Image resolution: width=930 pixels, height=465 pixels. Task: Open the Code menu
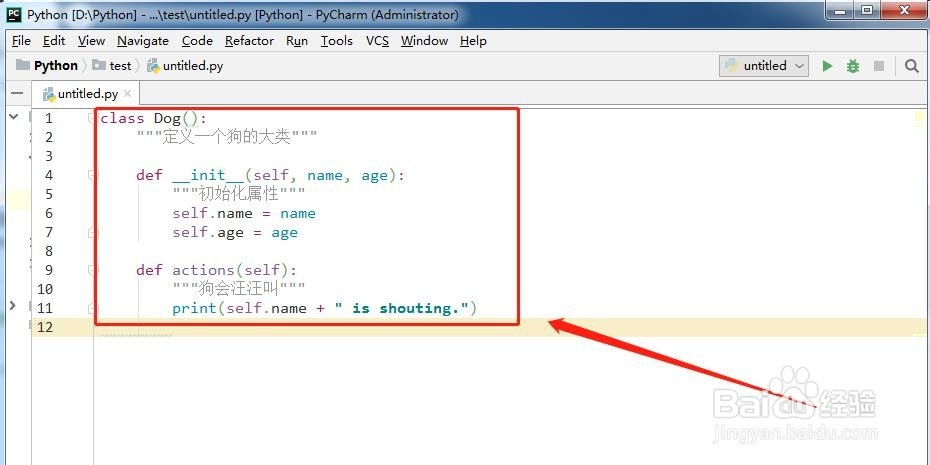coord(198,41)
